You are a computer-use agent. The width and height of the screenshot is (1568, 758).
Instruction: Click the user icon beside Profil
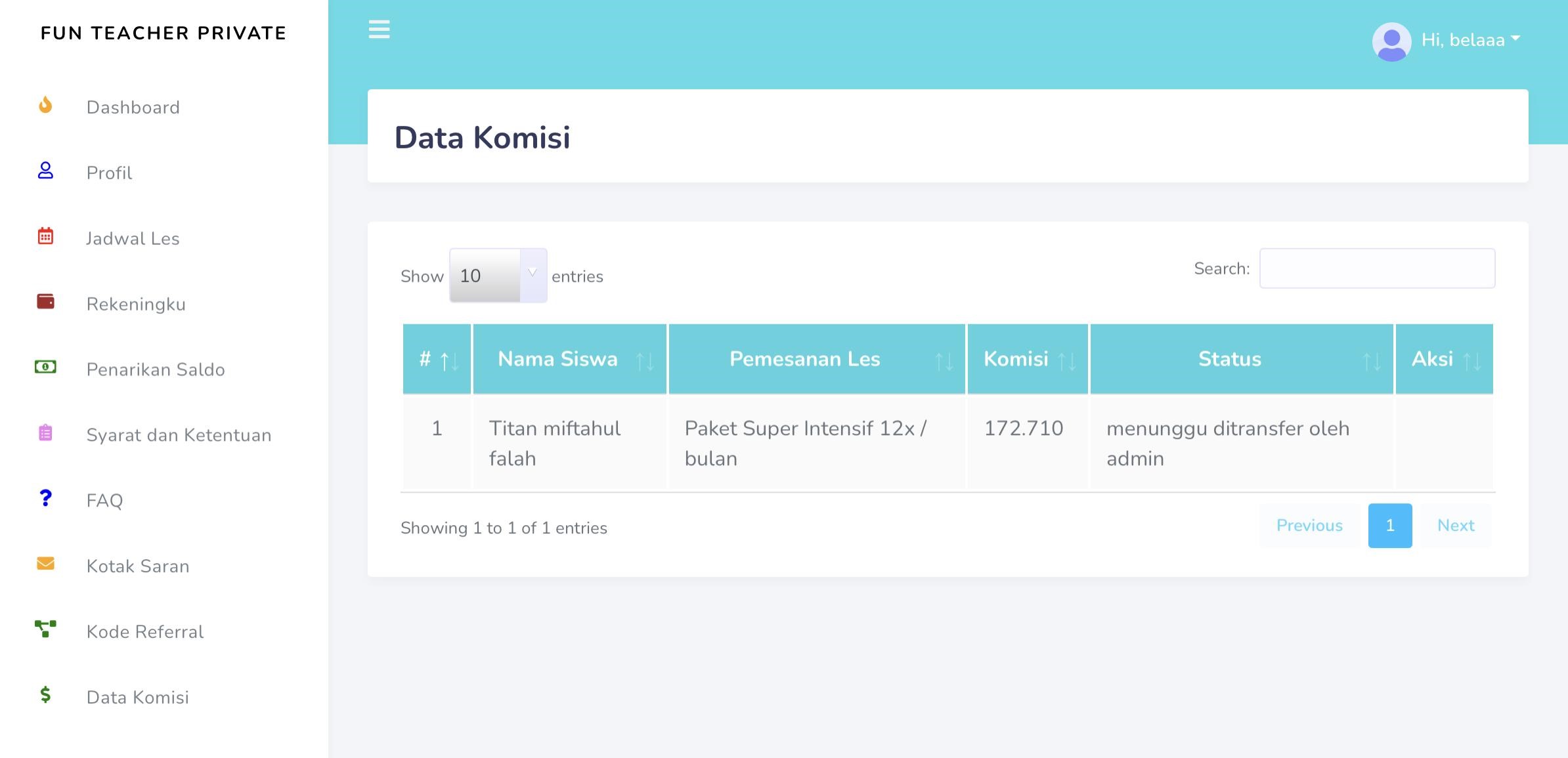click(x=45, y=171)
